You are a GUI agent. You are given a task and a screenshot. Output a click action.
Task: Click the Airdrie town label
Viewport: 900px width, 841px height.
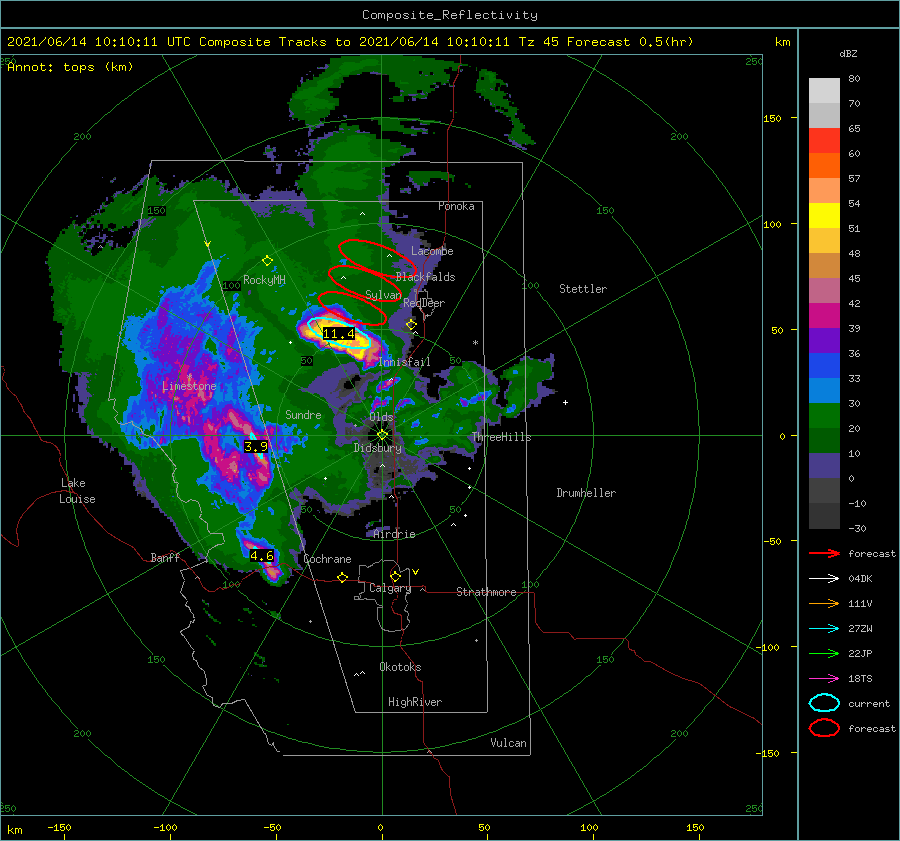pos(394,534)
